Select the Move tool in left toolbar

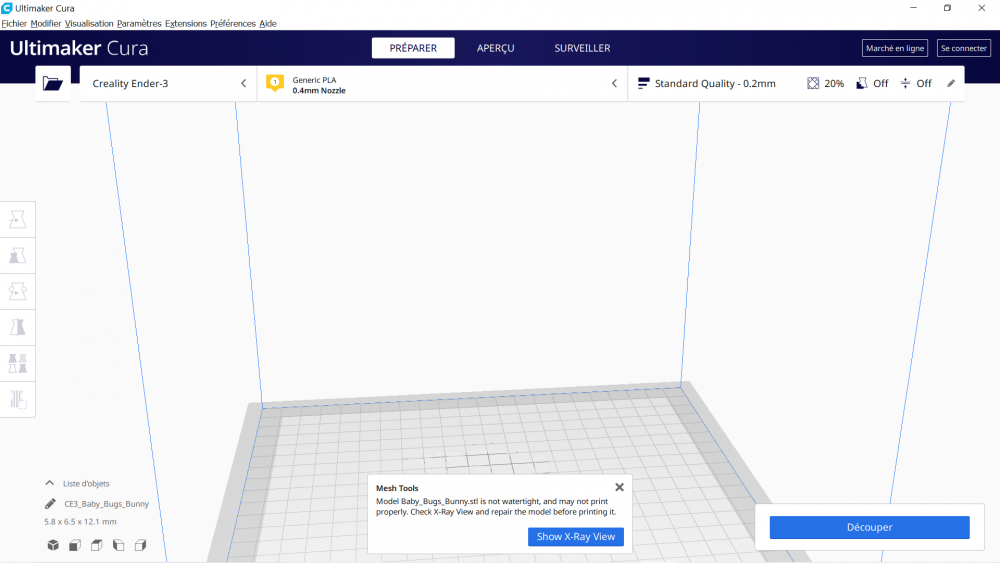(18, 219)
